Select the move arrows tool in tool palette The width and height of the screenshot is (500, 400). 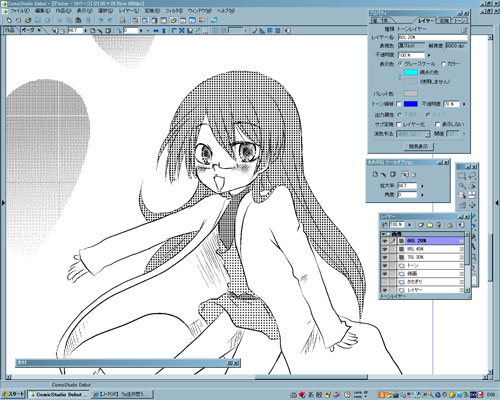(472, 205)
